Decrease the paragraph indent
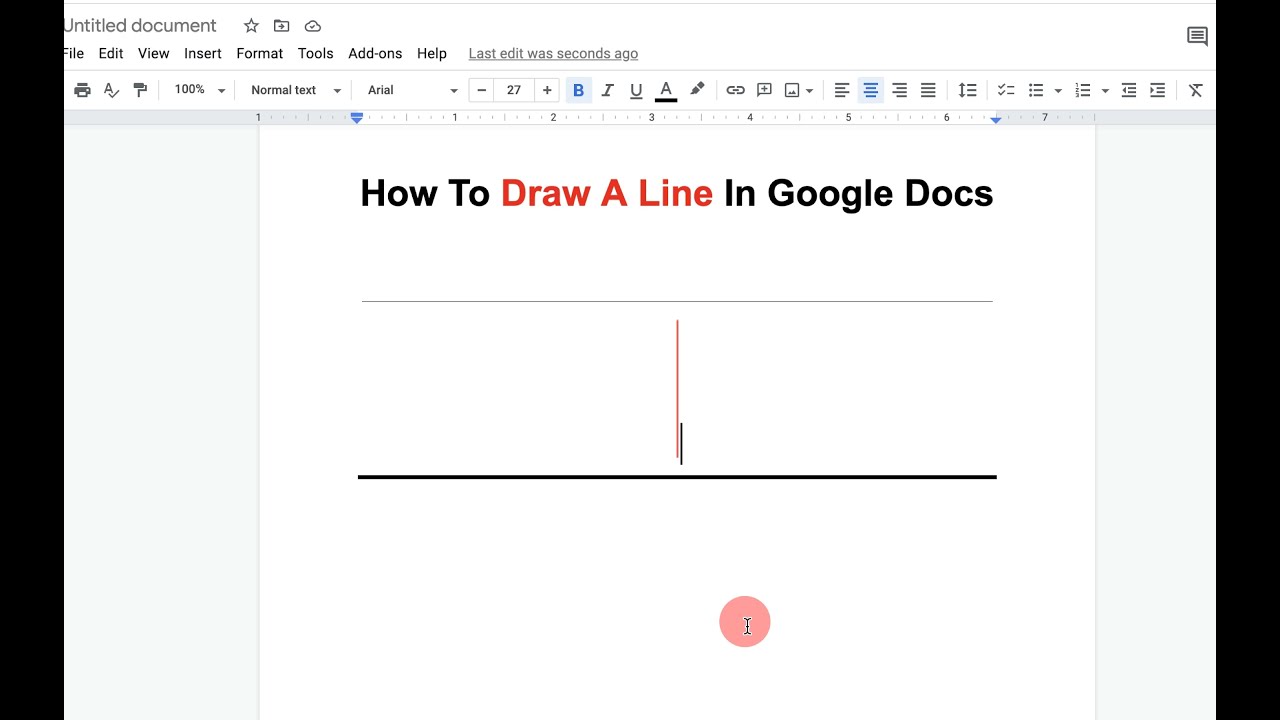The width and height of the screenshot is (1280, 720). click(1129, 90)
